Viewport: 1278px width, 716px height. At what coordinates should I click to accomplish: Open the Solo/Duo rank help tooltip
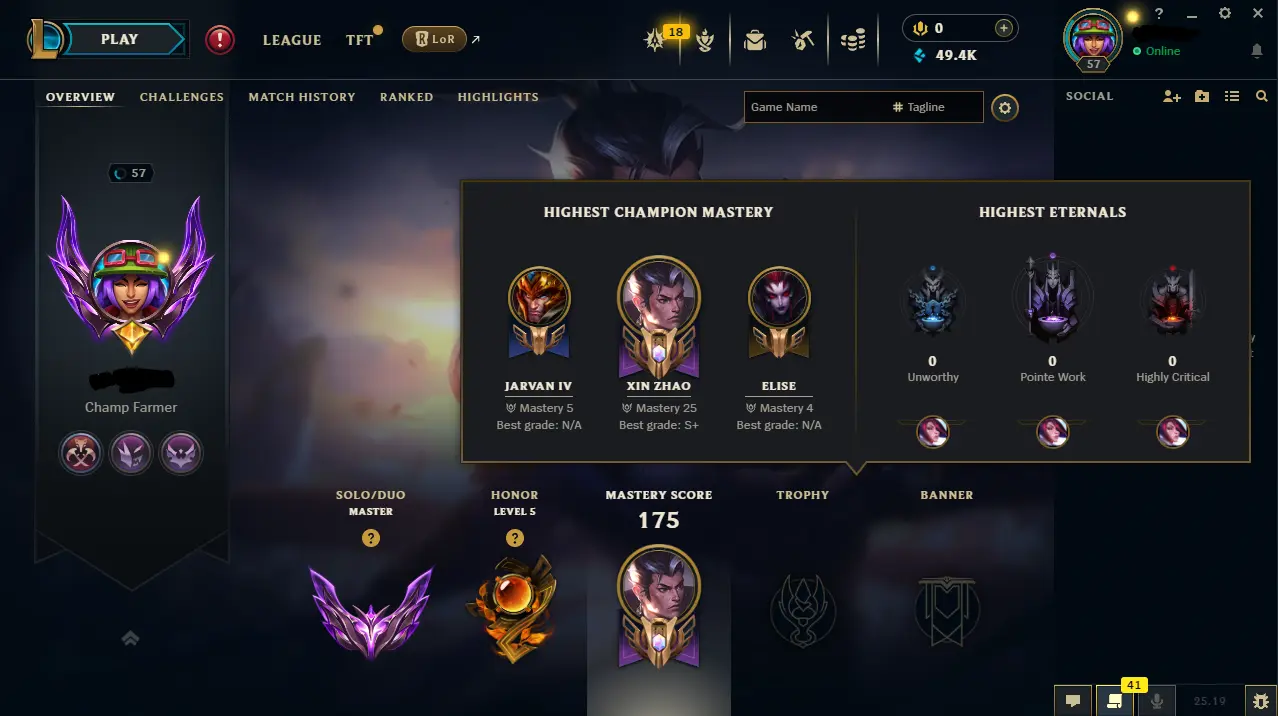pos(371,538)
